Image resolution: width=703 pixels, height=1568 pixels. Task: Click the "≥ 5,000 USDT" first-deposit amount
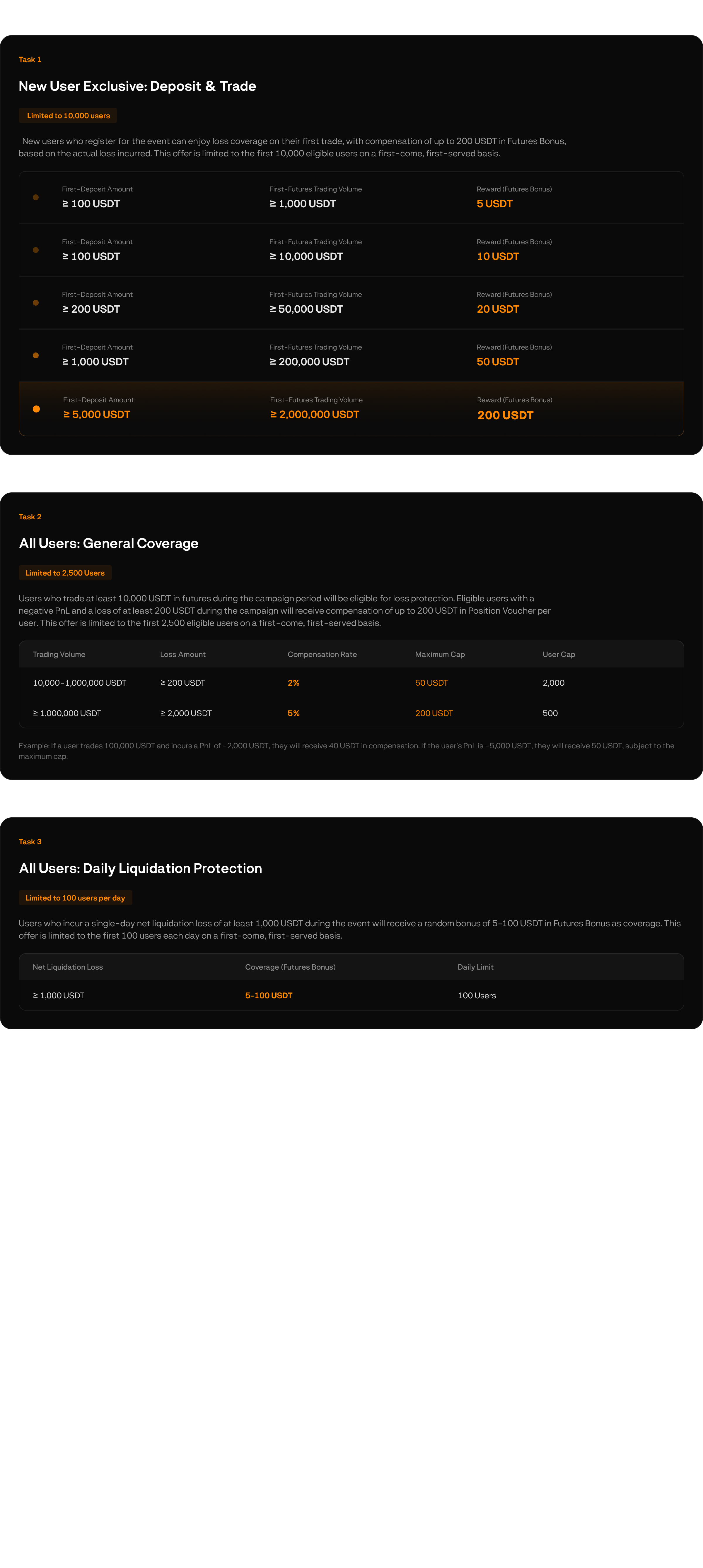point(97,415)
